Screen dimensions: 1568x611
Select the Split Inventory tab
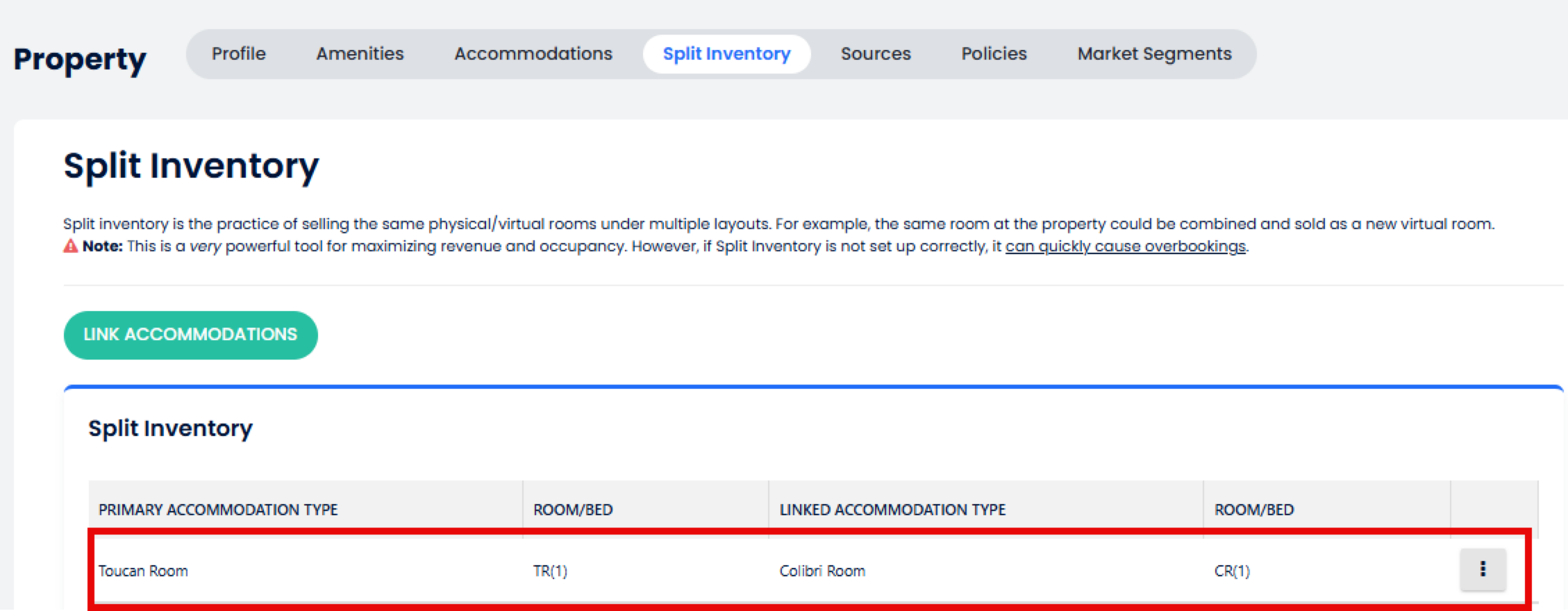coord(726,53)
